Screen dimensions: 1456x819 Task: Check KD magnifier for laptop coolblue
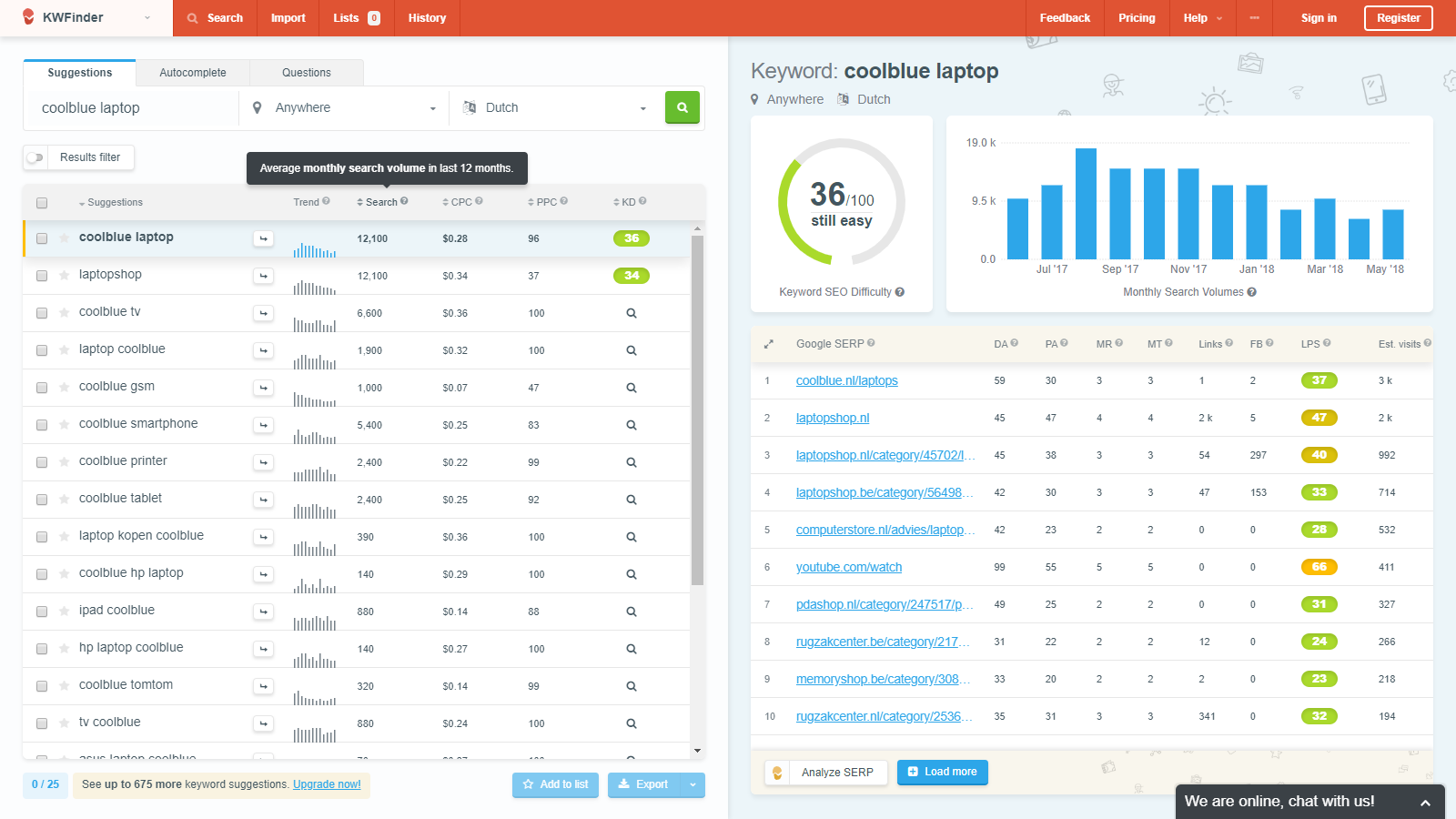pyautogui.click(x=632, y=350)
